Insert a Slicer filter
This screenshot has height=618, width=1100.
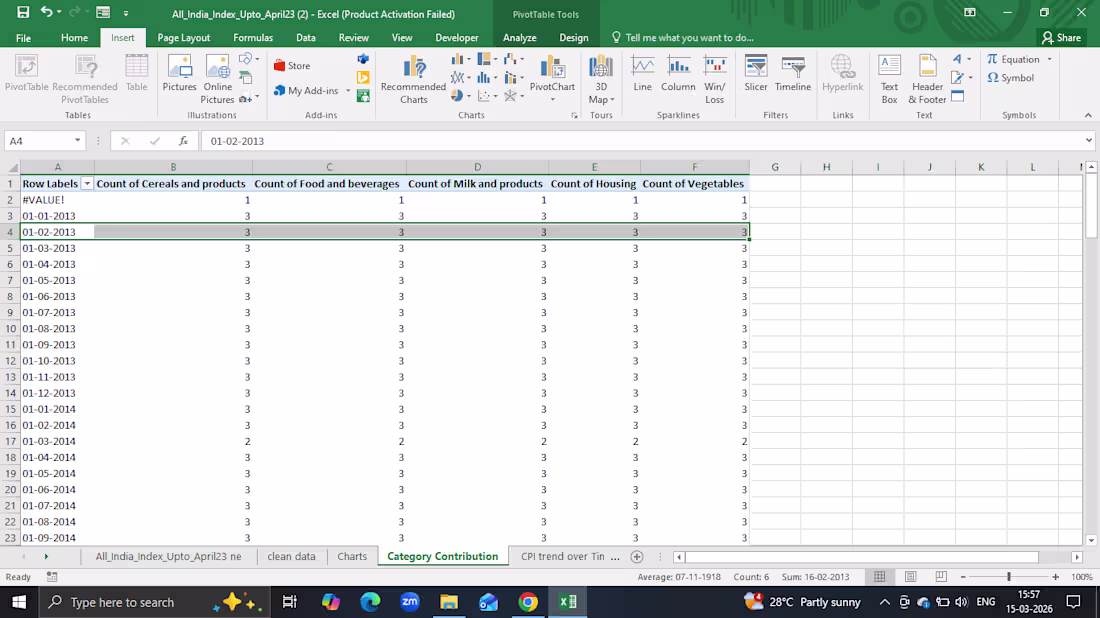(x=756, y=74)
